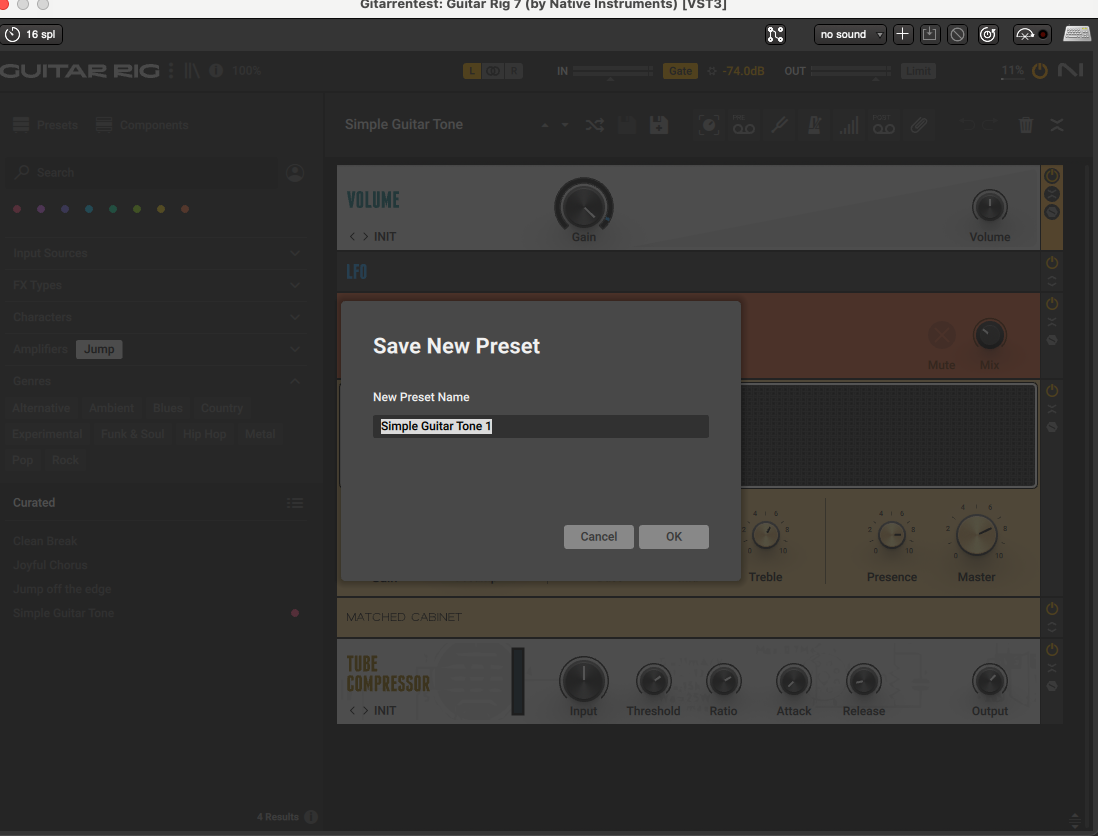Open the 'no sound' preset dropdown
Screen dimensions: 1098x836
pyautogui.click(x=850, y=34)
